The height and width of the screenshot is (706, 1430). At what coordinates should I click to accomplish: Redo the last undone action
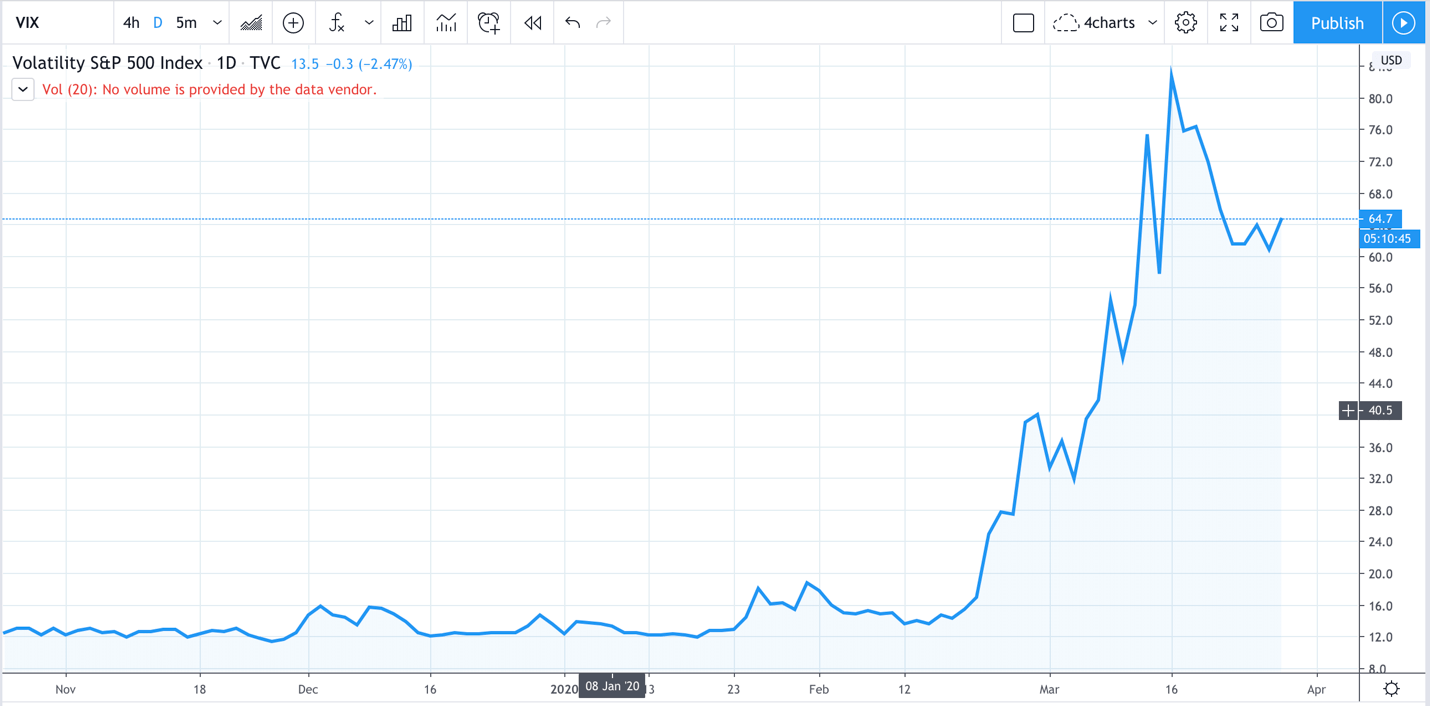(x=604, y=22)
